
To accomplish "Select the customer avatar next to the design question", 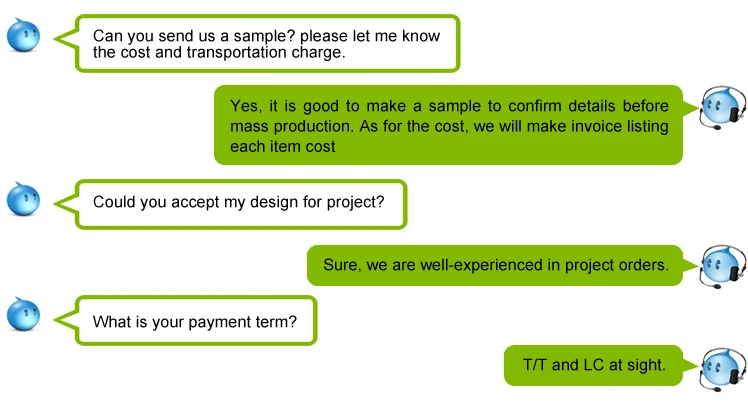I will coord(23,199).
